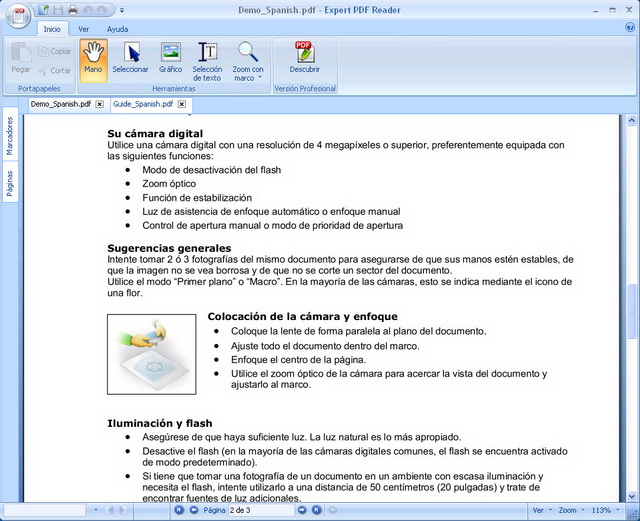Choose the Gráfico image selection tool
Screen dimensions: 640x521
pyautogui.click(x=171, y=60)
